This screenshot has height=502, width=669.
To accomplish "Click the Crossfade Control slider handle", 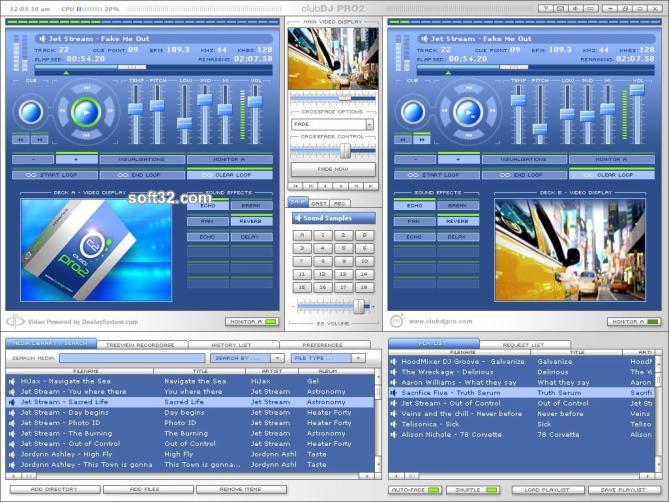I will tap(345, 151).
